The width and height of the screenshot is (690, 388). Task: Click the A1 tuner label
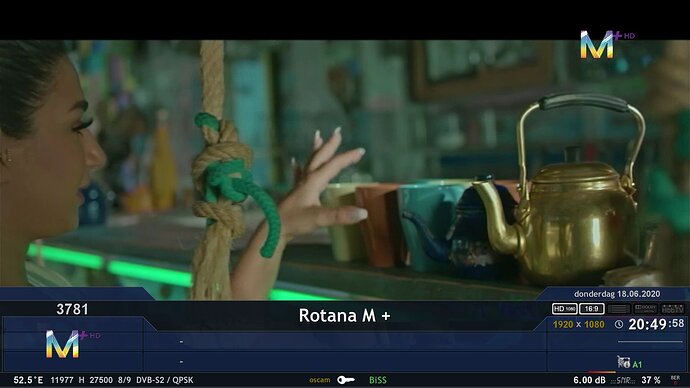click(x=637, y=364)
